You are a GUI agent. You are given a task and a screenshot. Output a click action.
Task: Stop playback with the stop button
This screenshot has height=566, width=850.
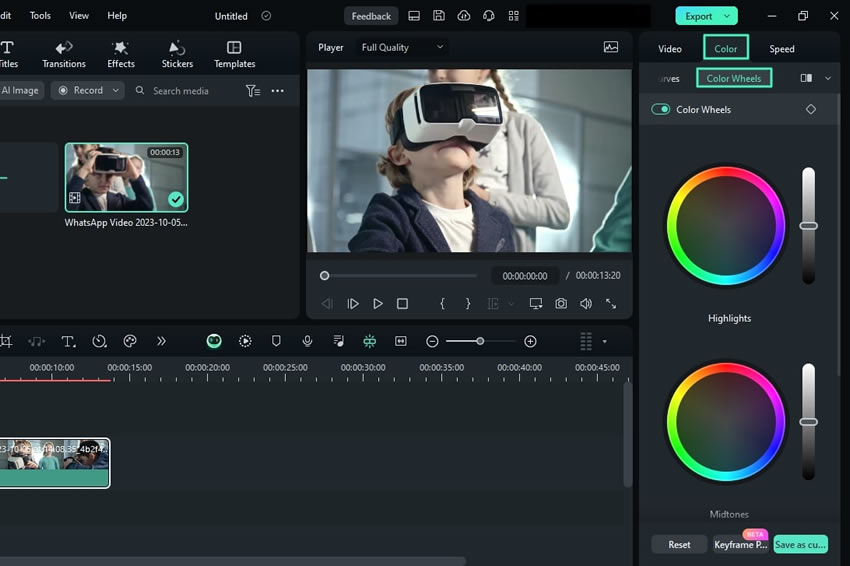[x=402, y=304]
